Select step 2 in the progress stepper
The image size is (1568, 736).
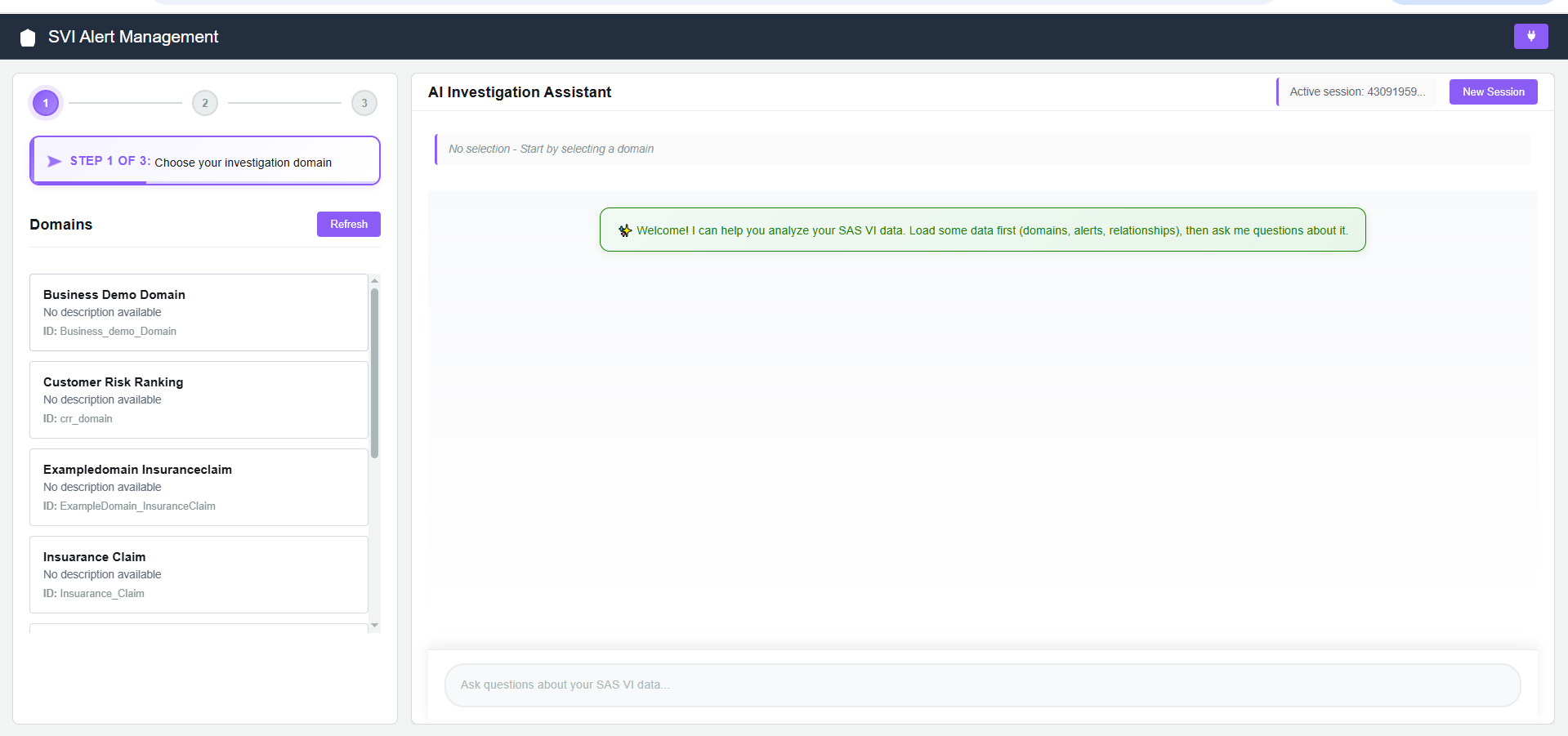[x=205, y=103]
